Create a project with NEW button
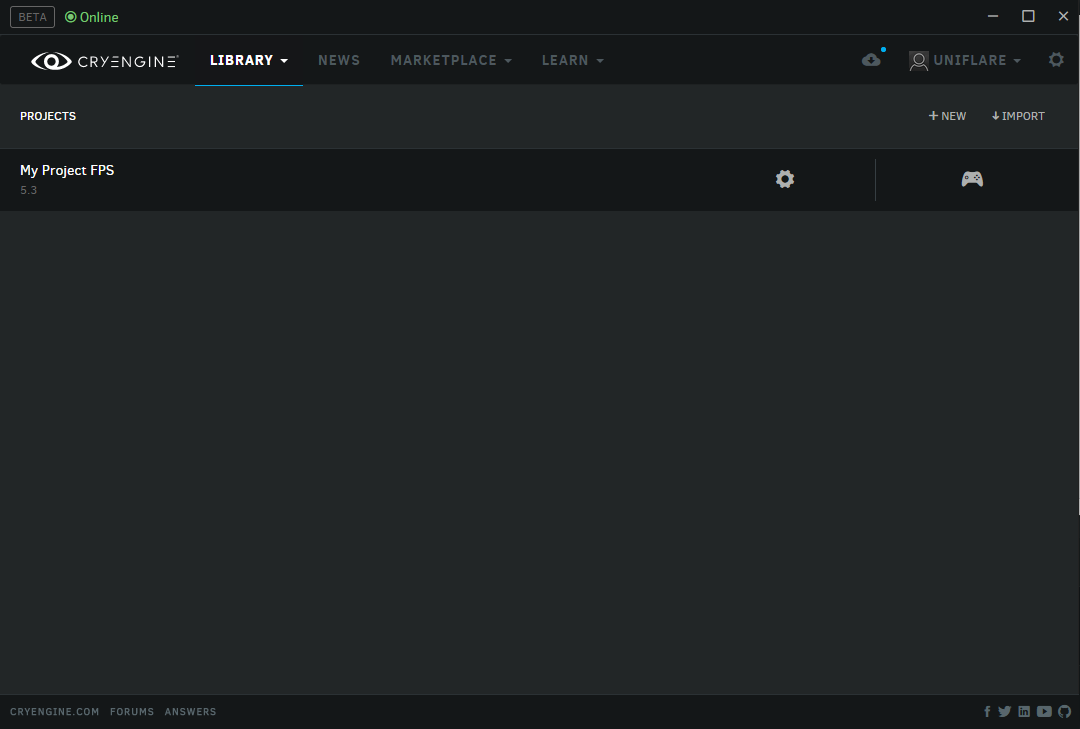The image size is (1080, 729). coord(947,116)
